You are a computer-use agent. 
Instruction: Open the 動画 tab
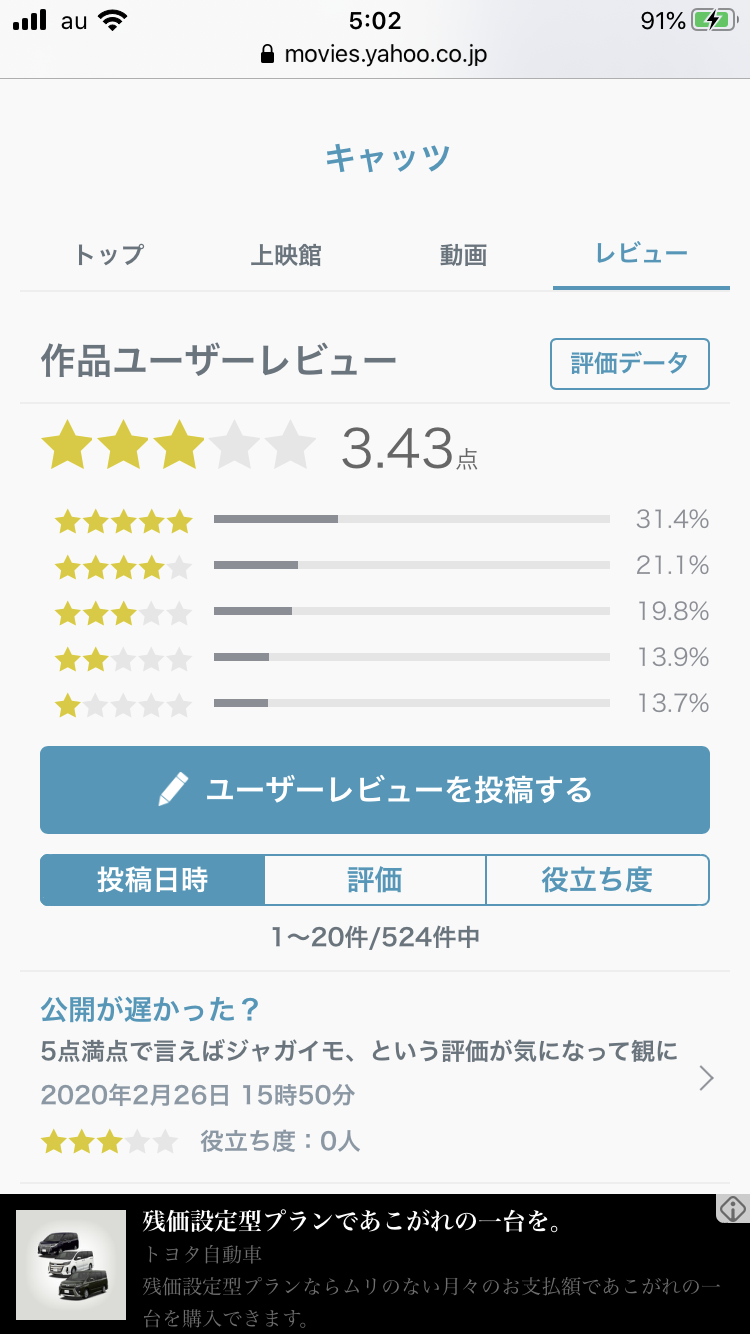[463, 255]
